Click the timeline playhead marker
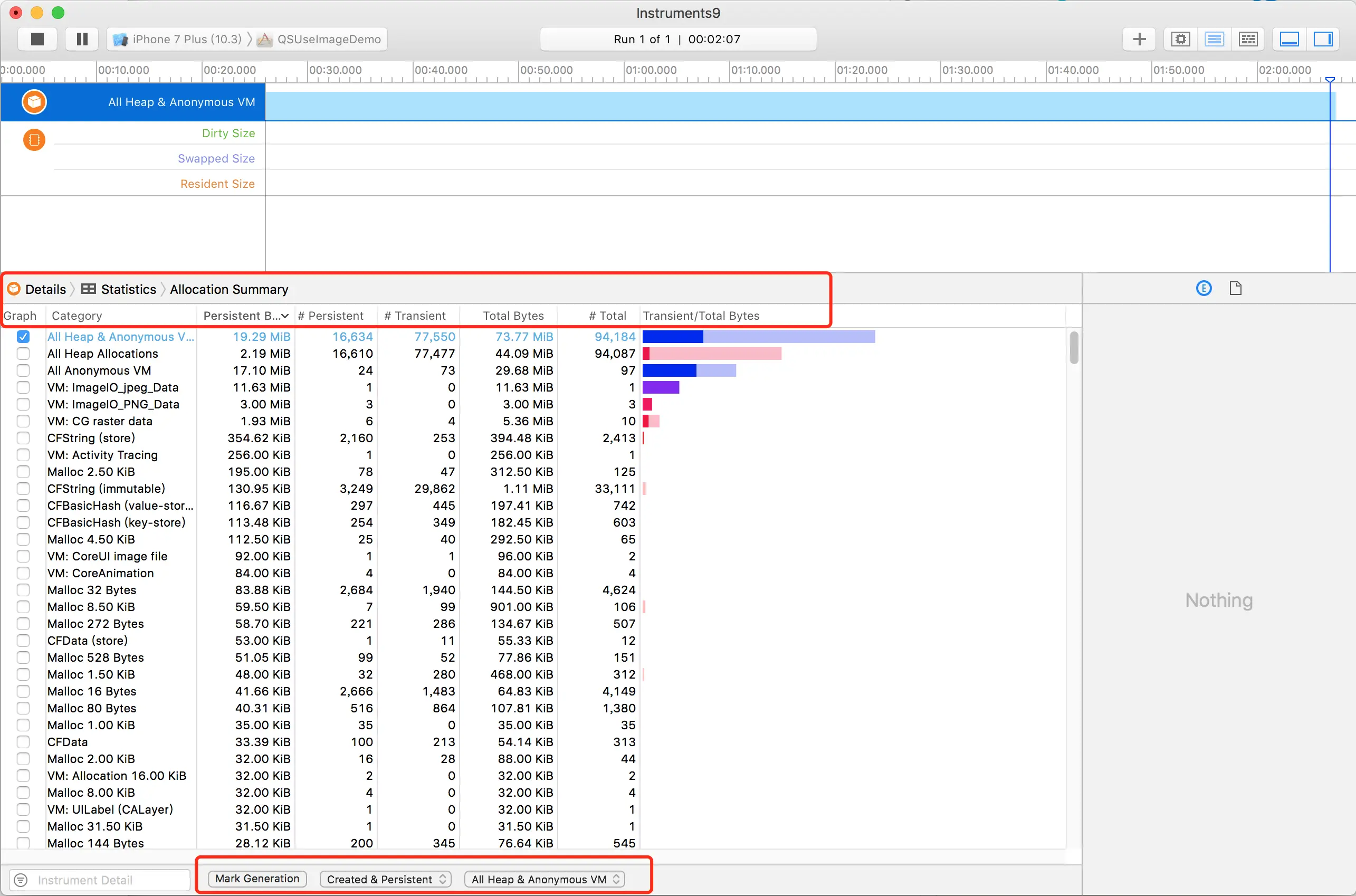 tap(1330, 80)
